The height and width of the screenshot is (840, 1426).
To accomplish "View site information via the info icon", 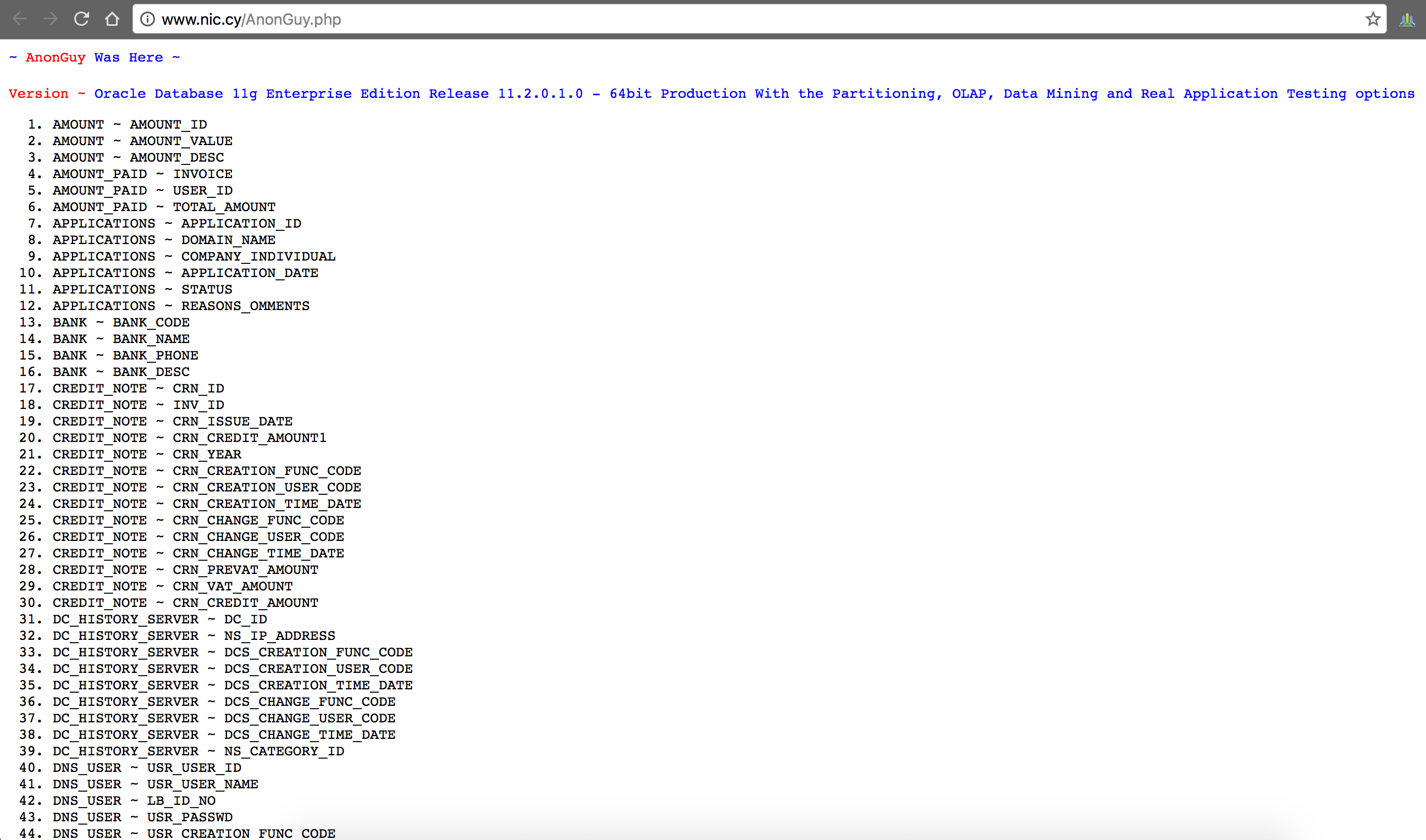I will [x=147, y=19].
